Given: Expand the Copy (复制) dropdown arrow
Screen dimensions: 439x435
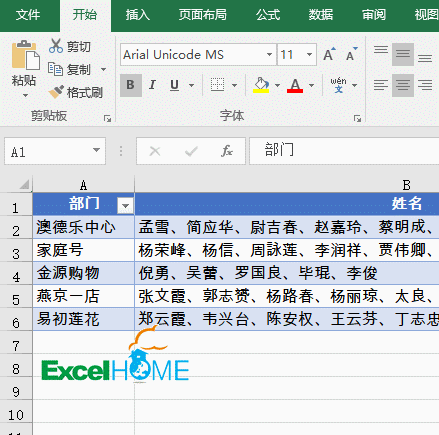Looking at the screenshot, I should coord(103,69).
